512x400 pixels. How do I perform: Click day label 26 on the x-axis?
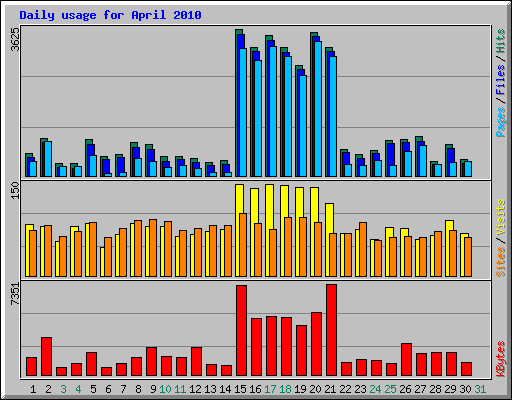point(405,389)
